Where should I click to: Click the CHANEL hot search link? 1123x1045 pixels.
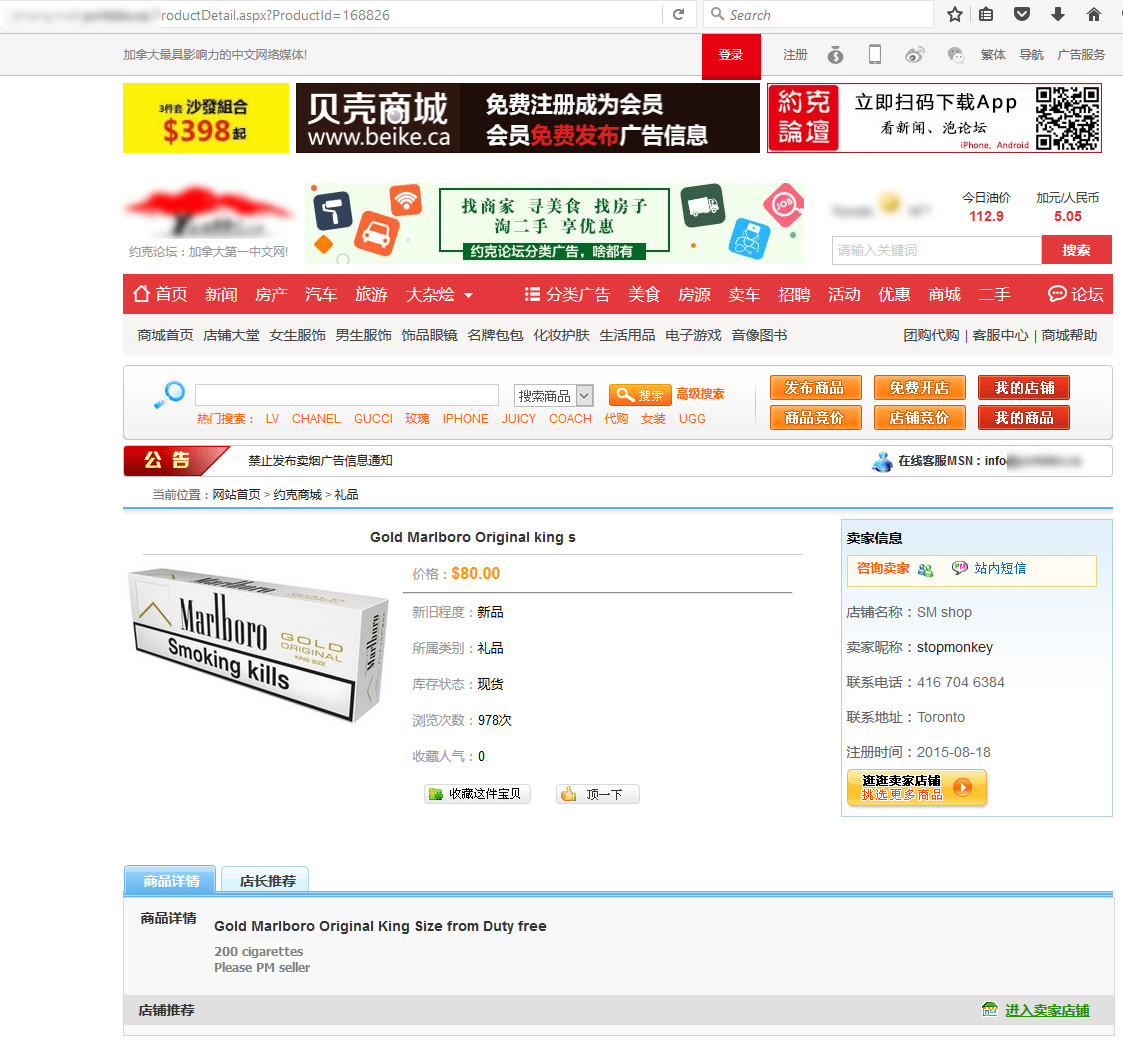coord(316,419)
